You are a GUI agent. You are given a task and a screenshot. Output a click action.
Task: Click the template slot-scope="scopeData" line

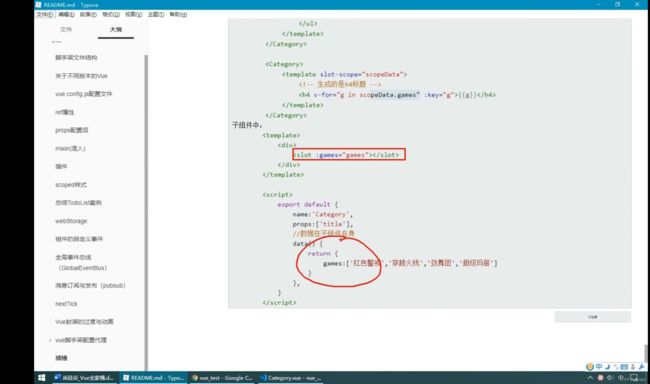pyautogui.click(x=344, y=75)
